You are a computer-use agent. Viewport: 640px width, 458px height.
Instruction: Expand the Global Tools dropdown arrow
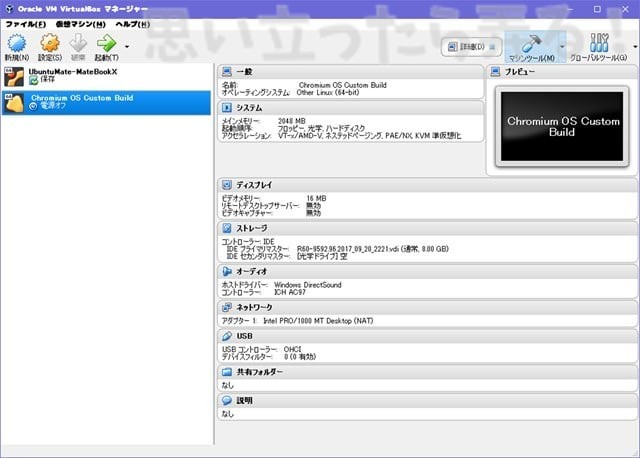click(635, 47)
